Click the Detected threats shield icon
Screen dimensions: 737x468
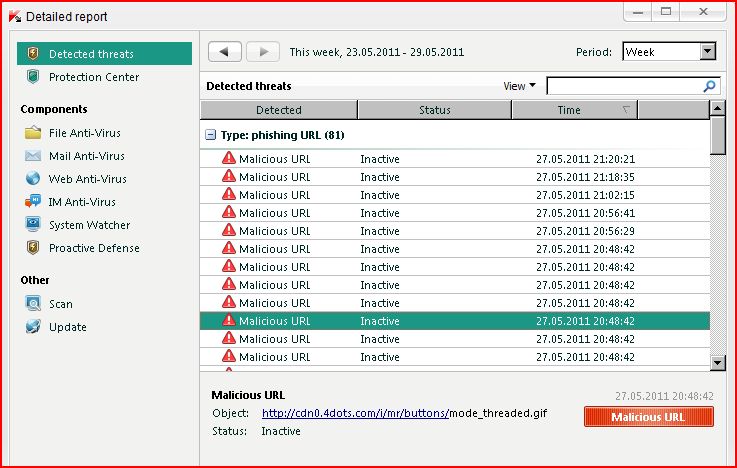pyautogui.click(x=33, y=54)
